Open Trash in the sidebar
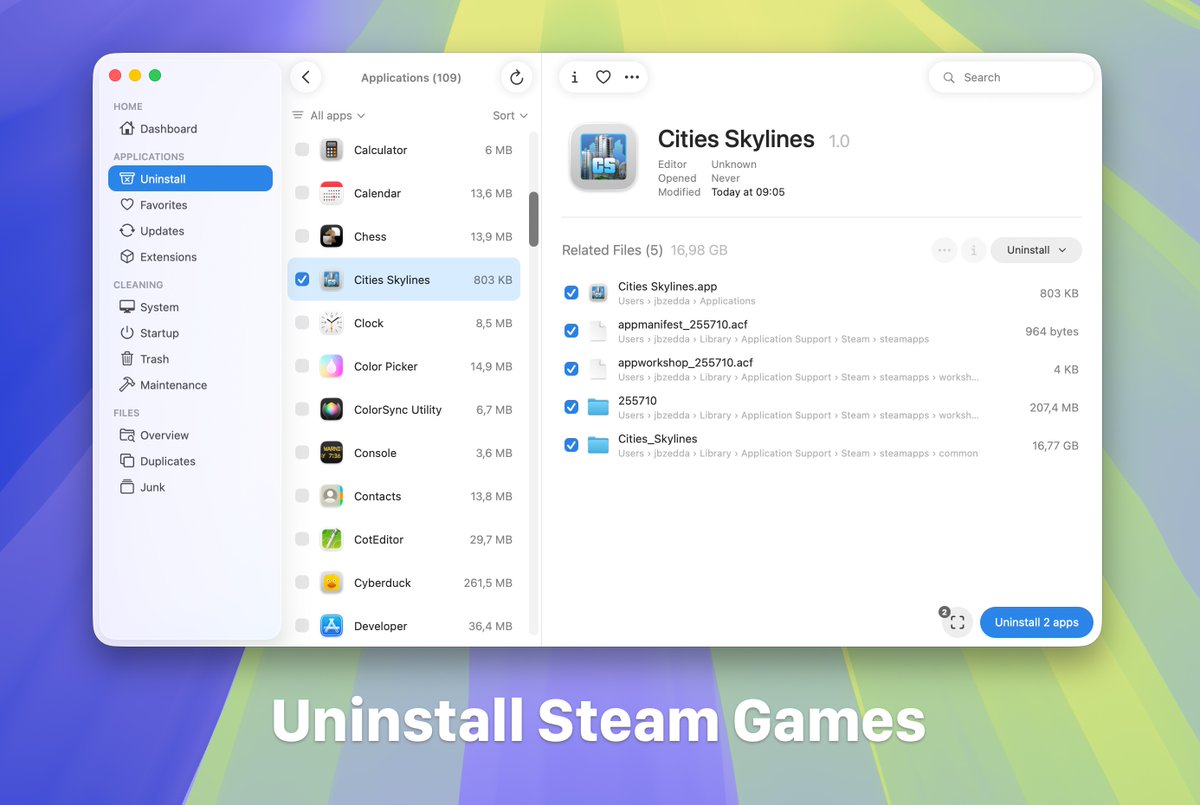This screenshot has height=805, width=1200. point(190,359)
